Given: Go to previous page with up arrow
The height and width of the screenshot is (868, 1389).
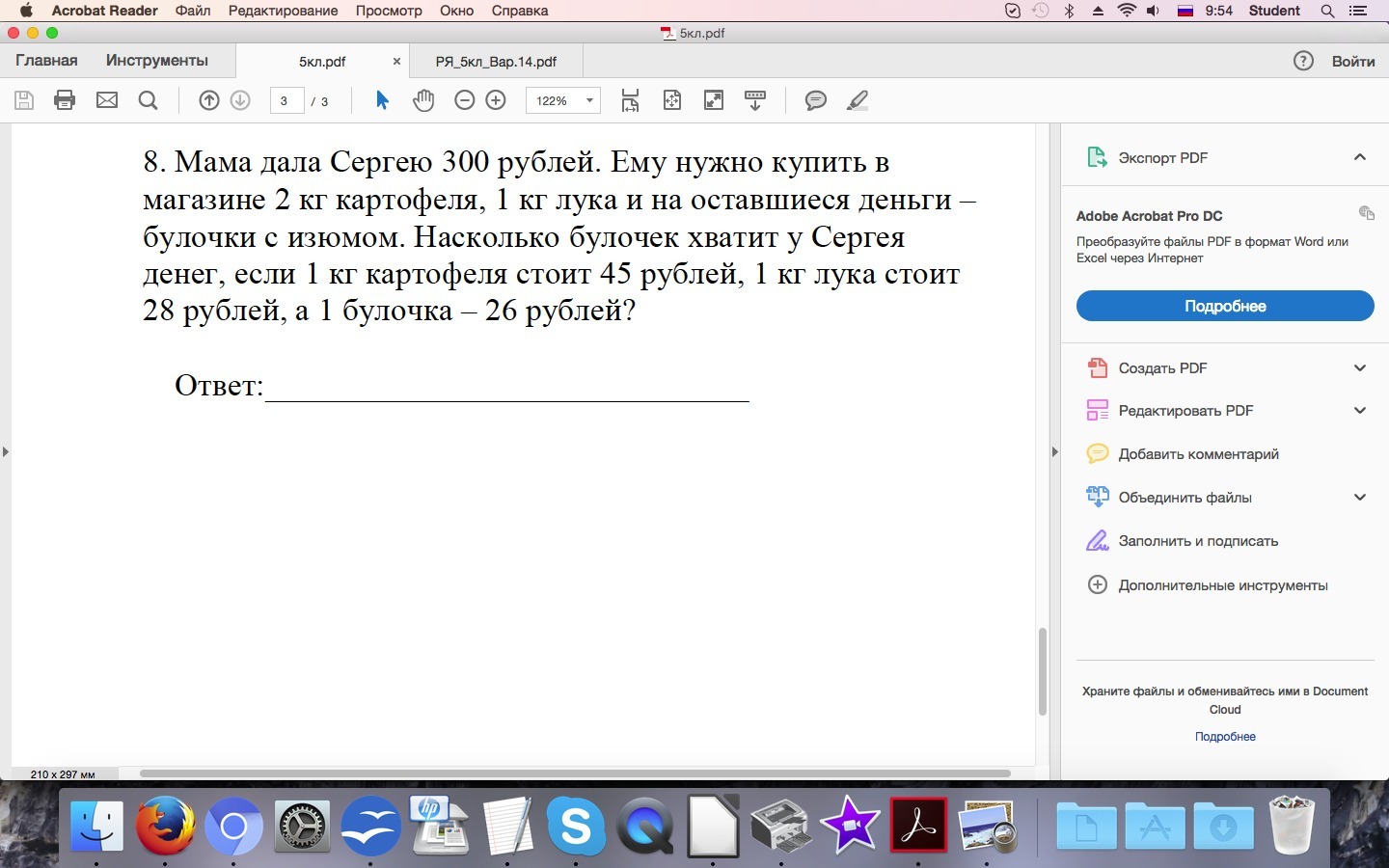Looking at the screenshot, I should 209,100.
